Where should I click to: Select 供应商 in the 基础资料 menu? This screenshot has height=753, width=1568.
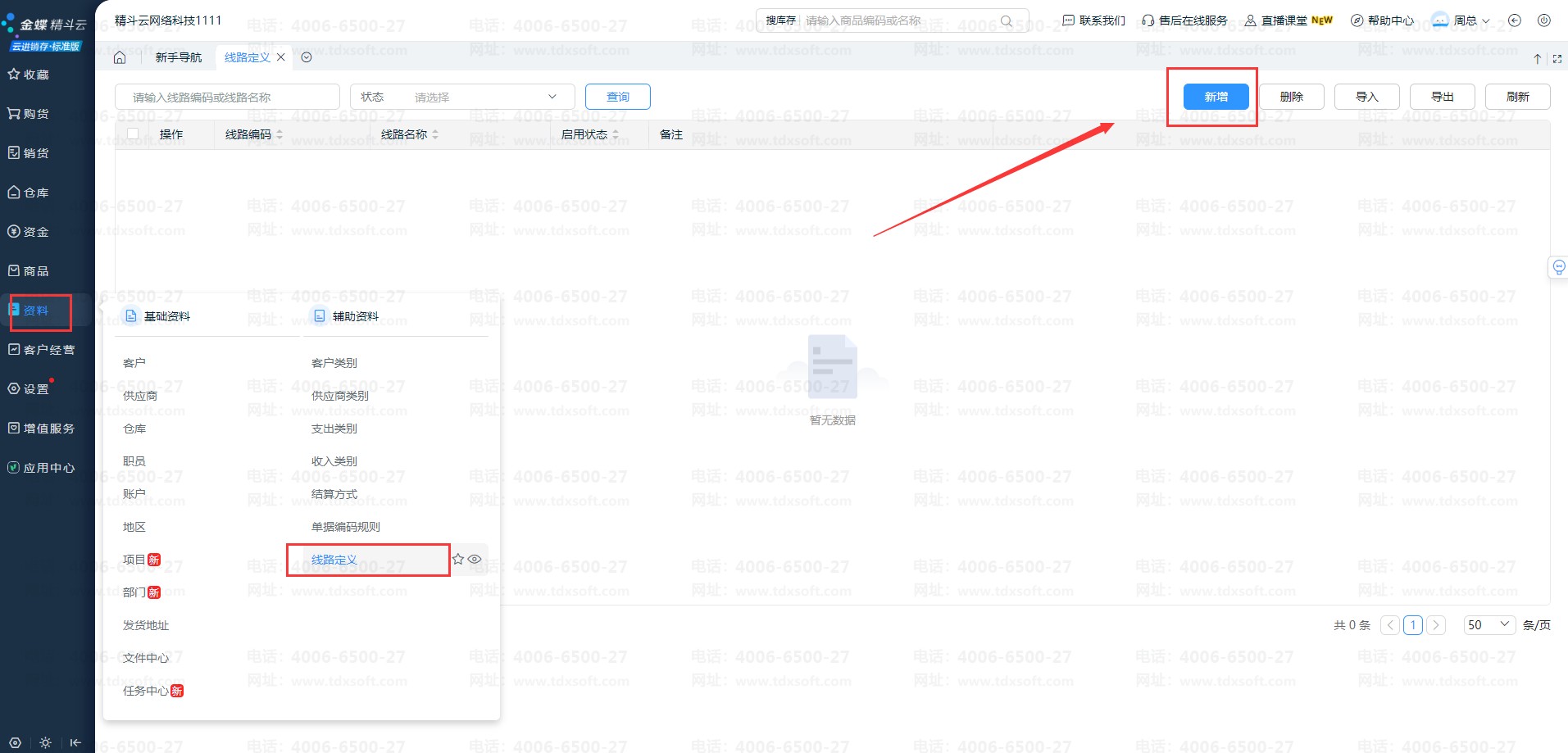pos(140,396)
